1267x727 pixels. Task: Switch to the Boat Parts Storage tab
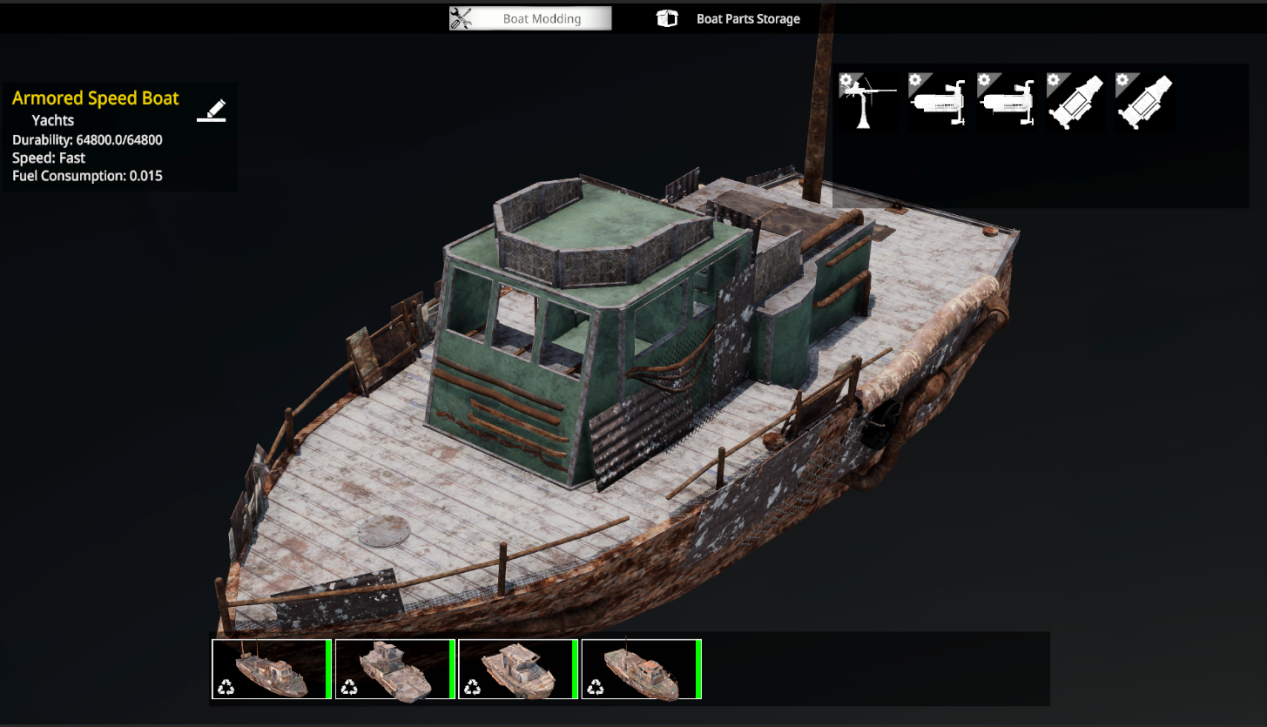pos(748,19)
